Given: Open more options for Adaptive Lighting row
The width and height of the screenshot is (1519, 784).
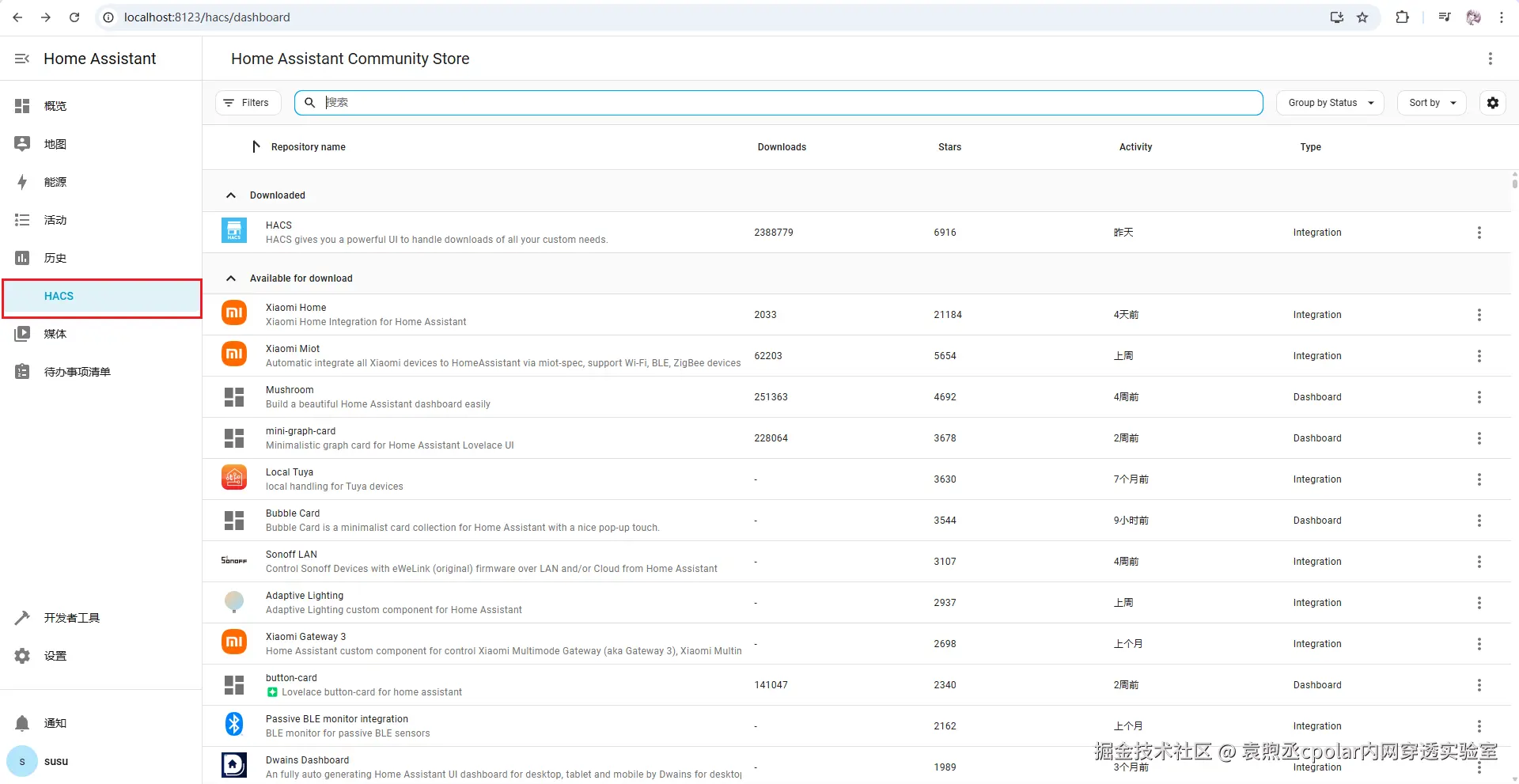Looking at the screenshot, I should click(x=1479, y=603).
